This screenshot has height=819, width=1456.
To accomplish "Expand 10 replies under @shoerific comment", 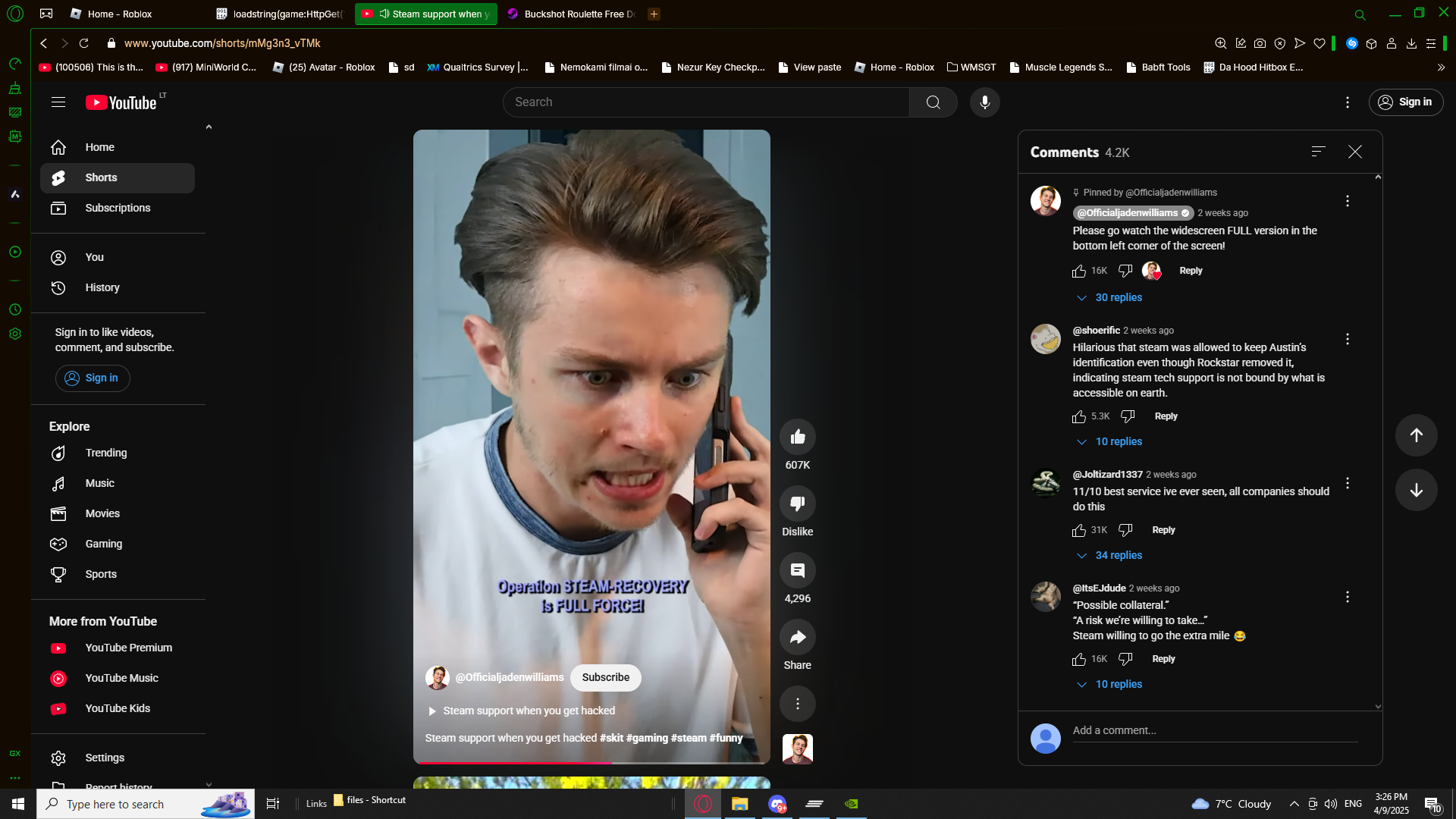I will 1109,441.
